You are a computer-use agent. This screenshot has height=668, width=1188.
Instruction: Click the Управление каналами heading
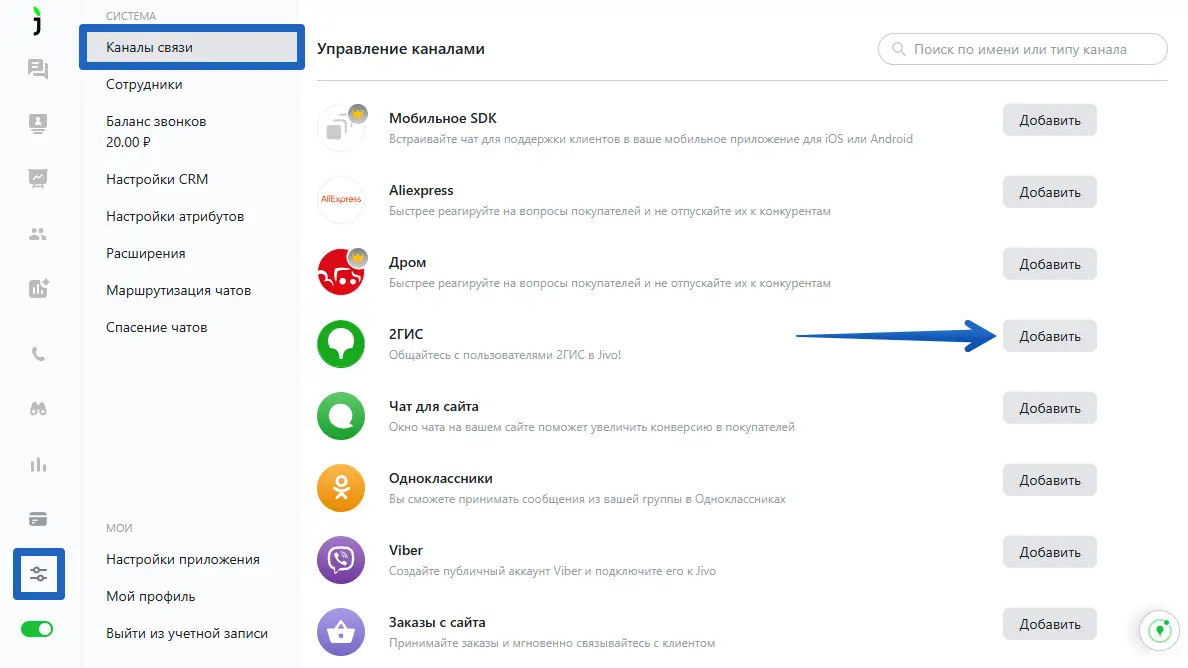[400, 48]
